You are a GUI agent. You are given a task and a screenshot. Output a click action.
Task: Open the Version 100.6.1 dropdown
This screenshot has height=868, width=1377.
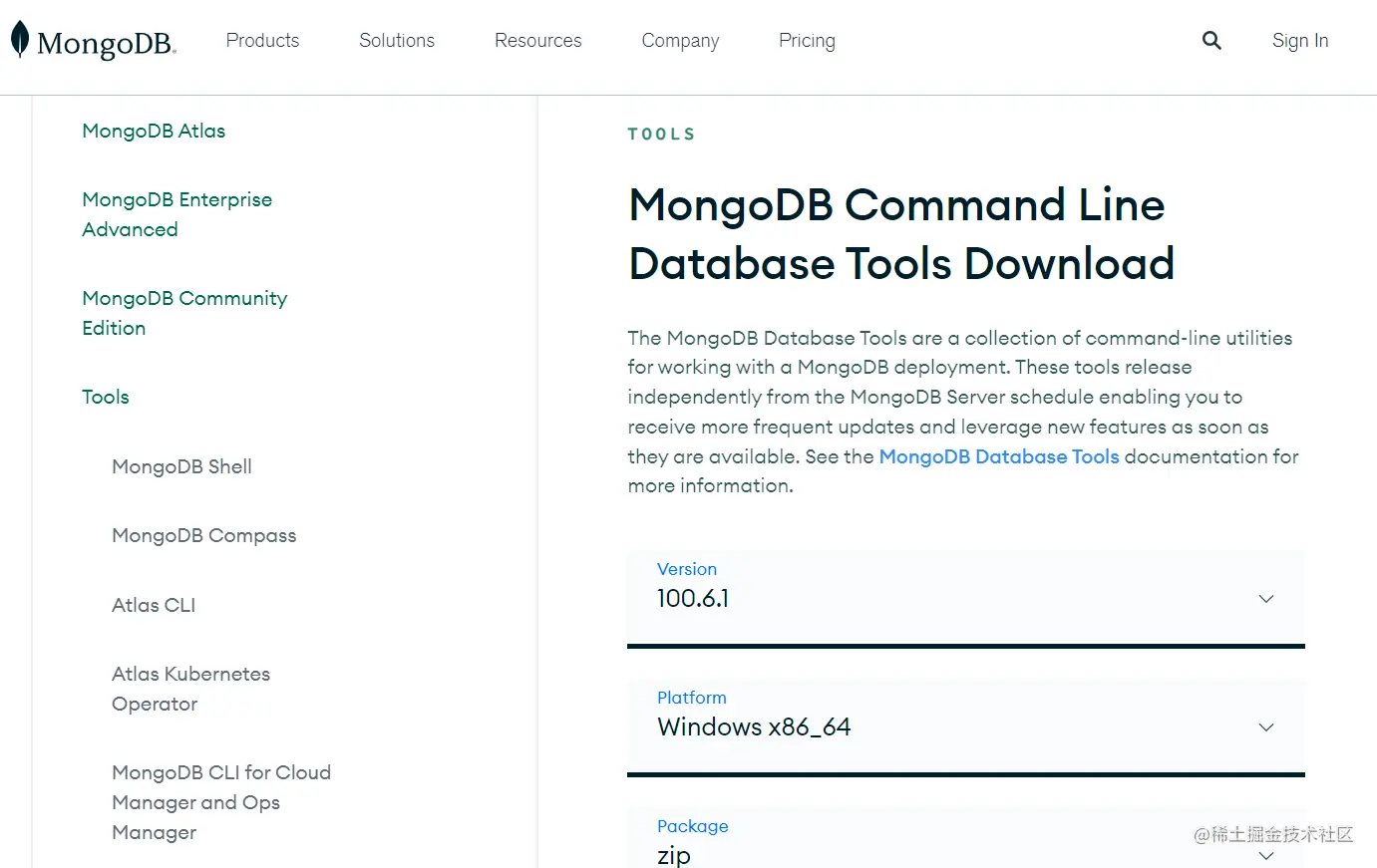[966, 599]
